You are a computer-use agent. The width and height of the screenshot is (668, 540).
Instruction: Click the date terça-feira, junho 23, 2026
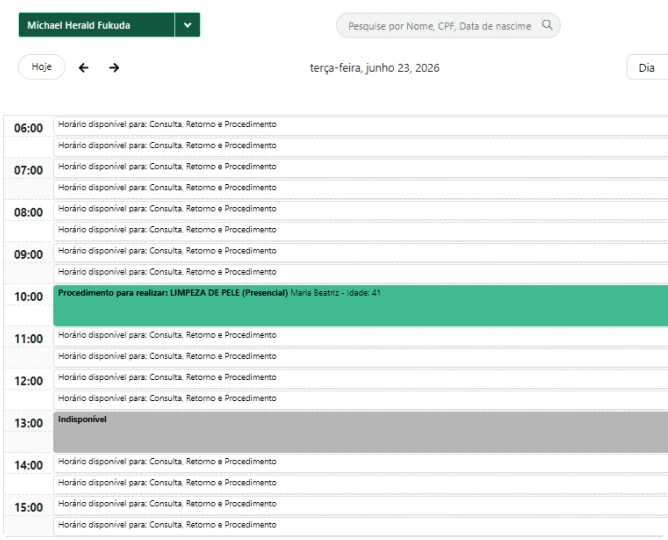(374, 68)
